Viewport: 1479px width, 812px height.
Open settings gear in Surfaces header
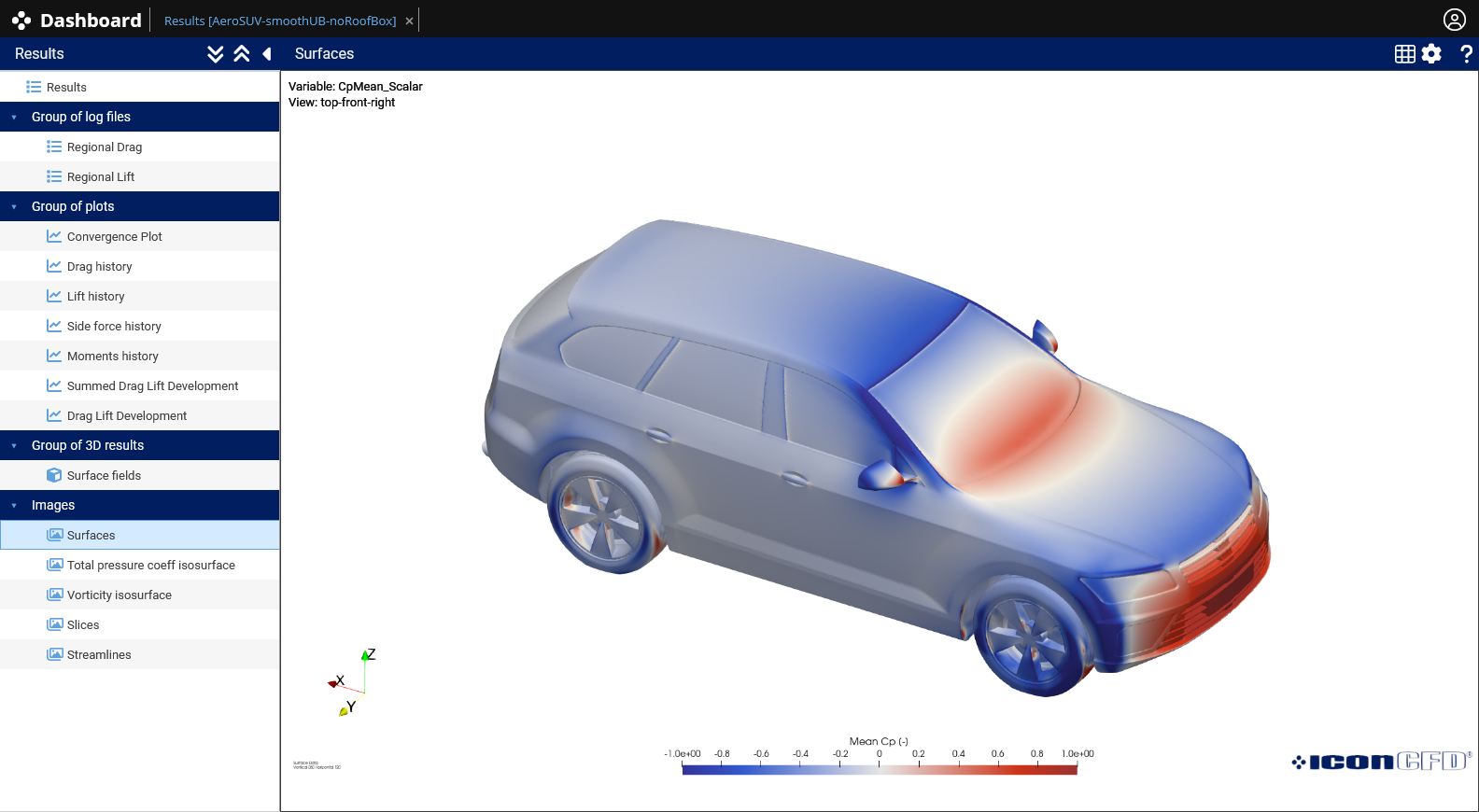pyautogui.click(x=1431, y=54)
